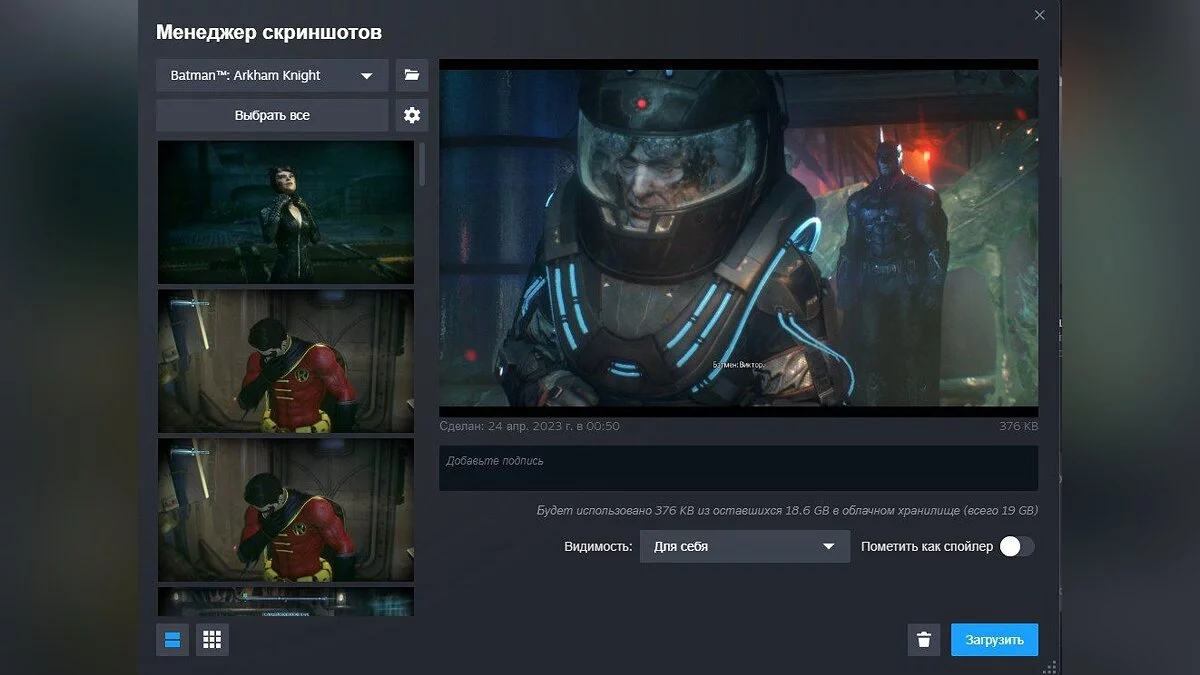Click the "Выбрать все" button
The width and height of the screenshot is (1200, 675).
[272, 115]
